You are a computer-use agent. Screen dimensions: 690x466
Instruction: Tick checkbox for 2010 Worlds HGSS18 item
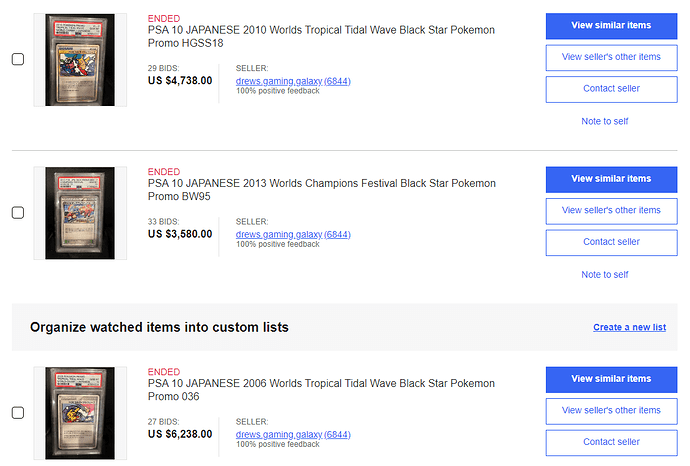pyautogui.click(x=18, y=59)
